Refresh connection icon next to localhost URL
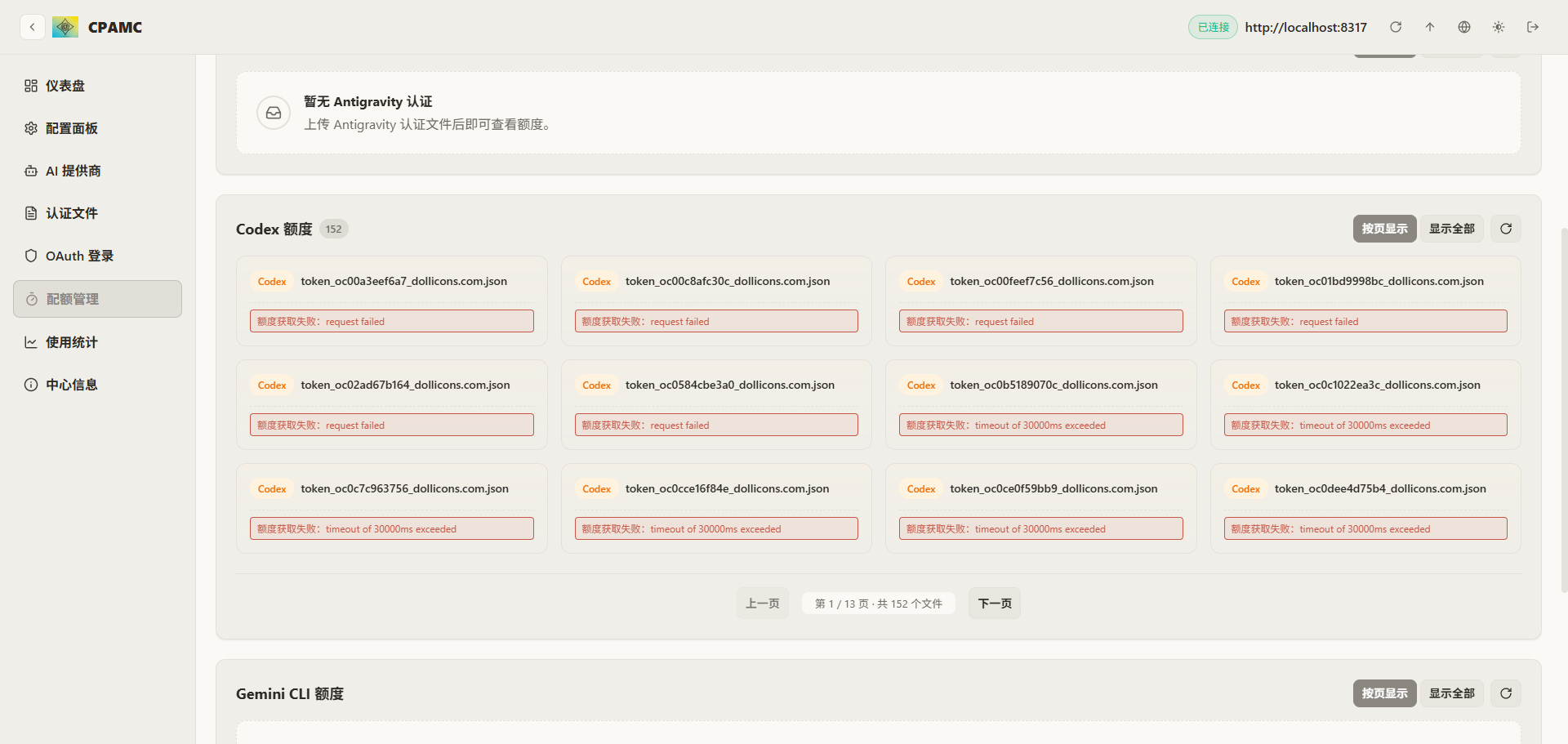The height and width of the screenshot is (744, 1568). [1396, 27]
